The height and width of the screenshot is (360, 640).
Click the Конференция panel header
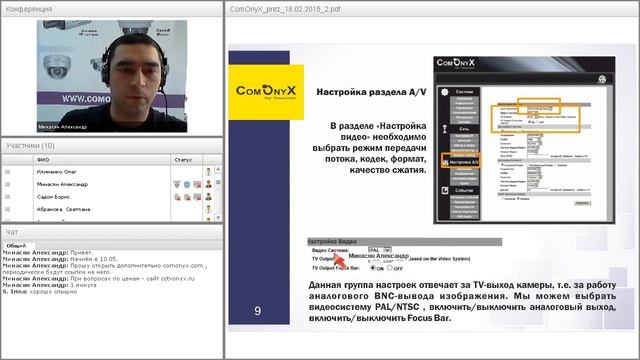pyautogui.click(x=112, y=9)
